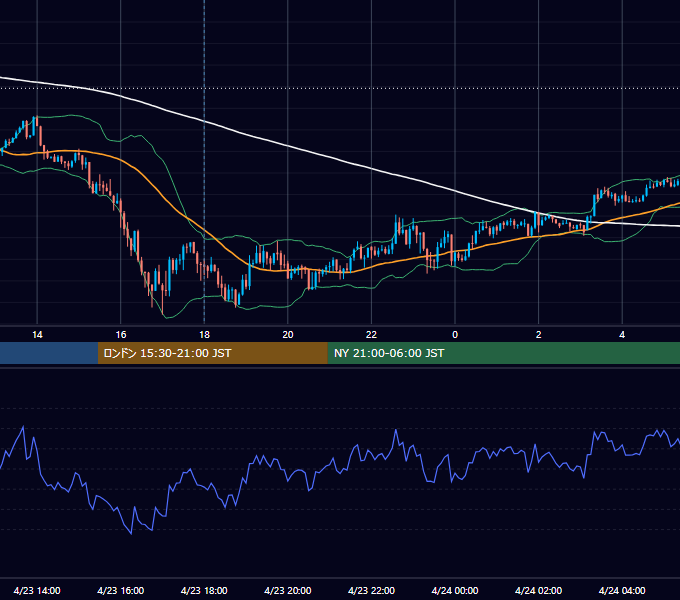
Task: Click the 0 hour axis label
Action: (x=455, y=335)
